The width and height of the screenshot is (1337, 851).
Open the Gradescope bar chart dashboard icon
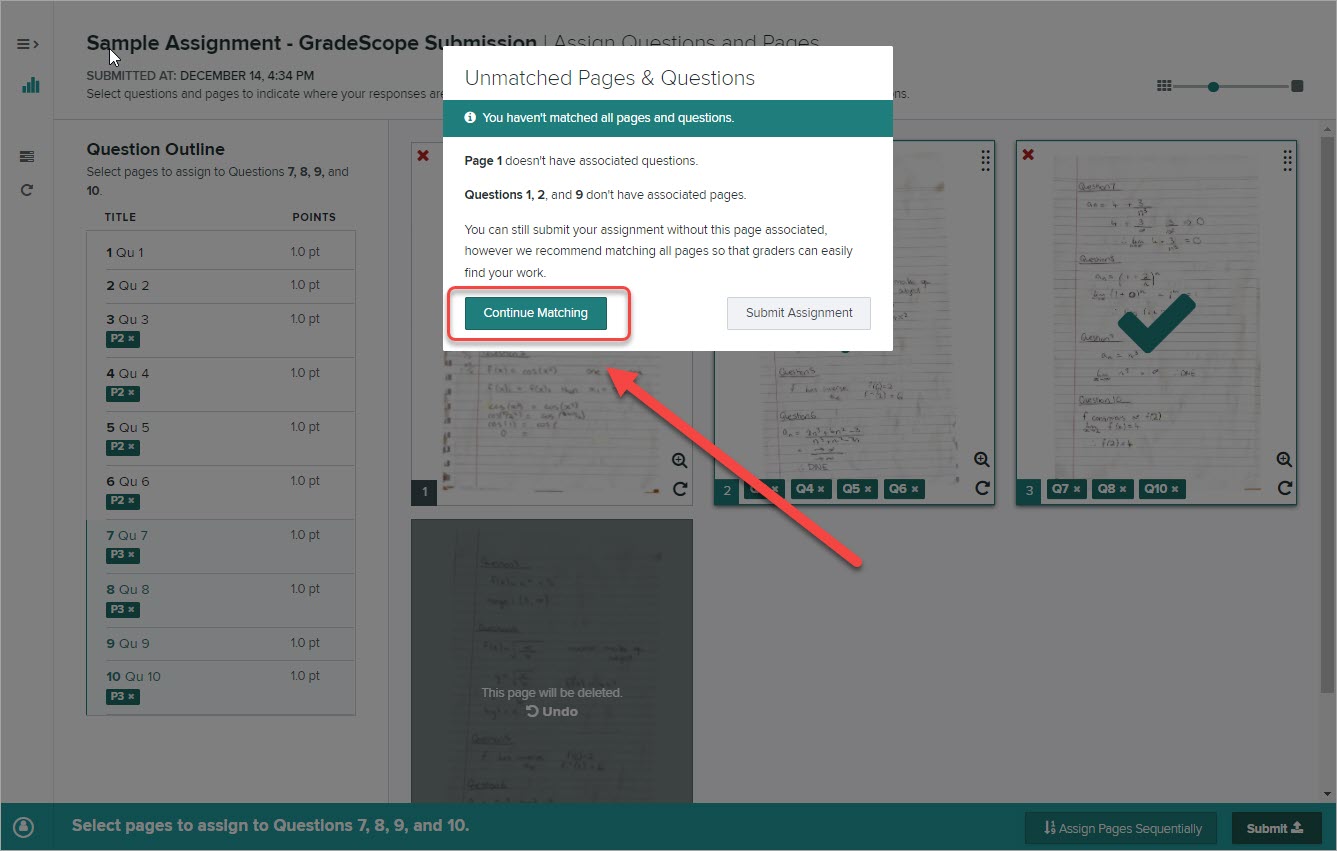[31, 85]
